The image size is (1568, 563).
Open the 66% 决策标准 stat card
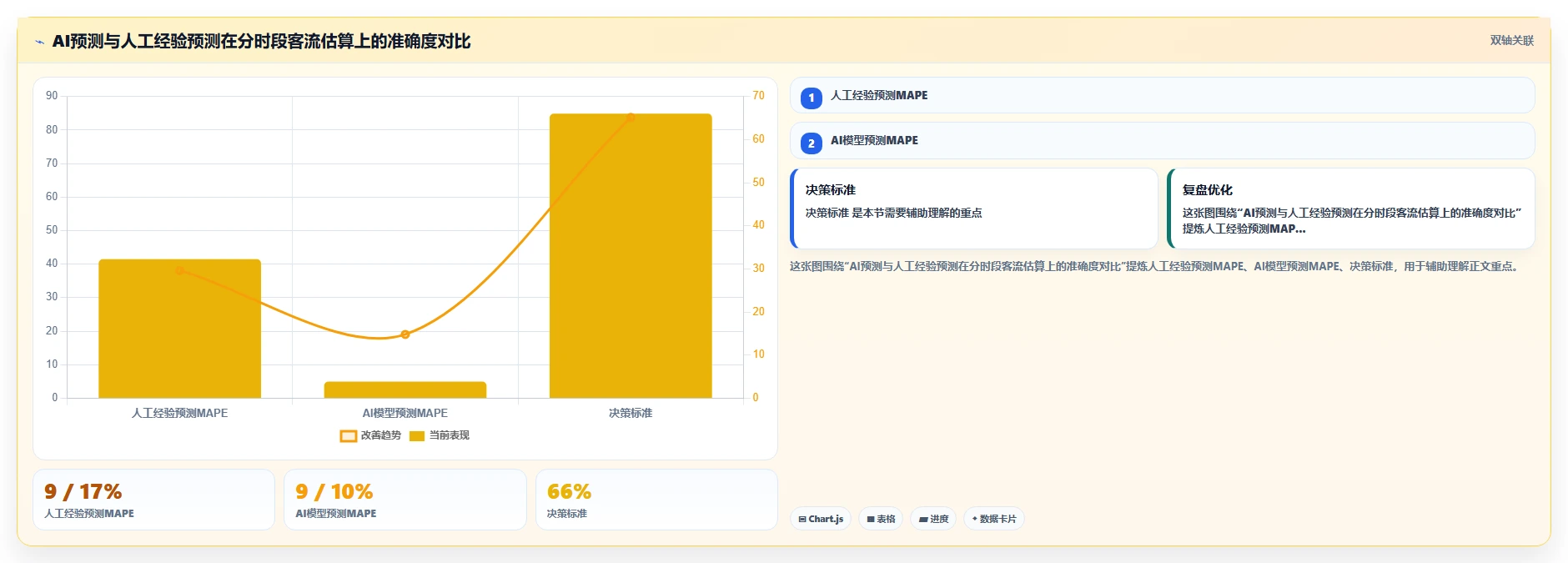(656, 500)
